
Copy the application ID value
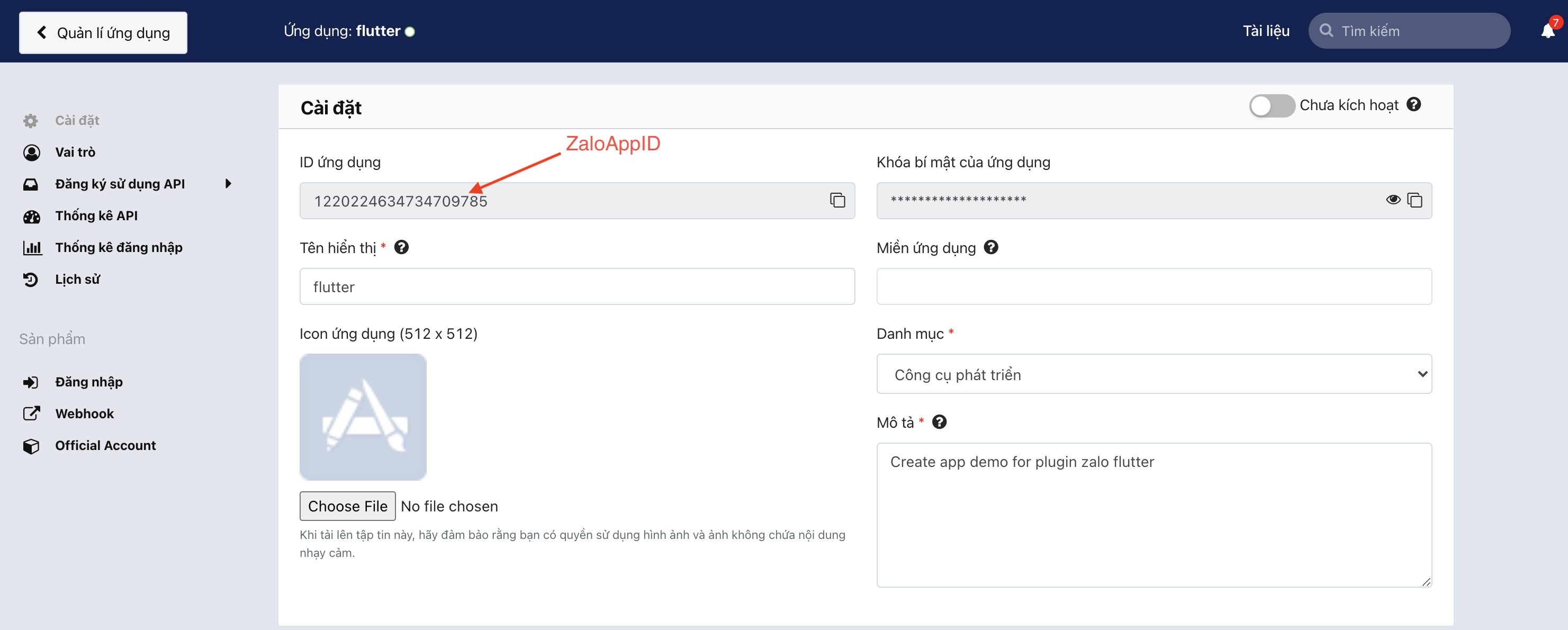[837, 200]
